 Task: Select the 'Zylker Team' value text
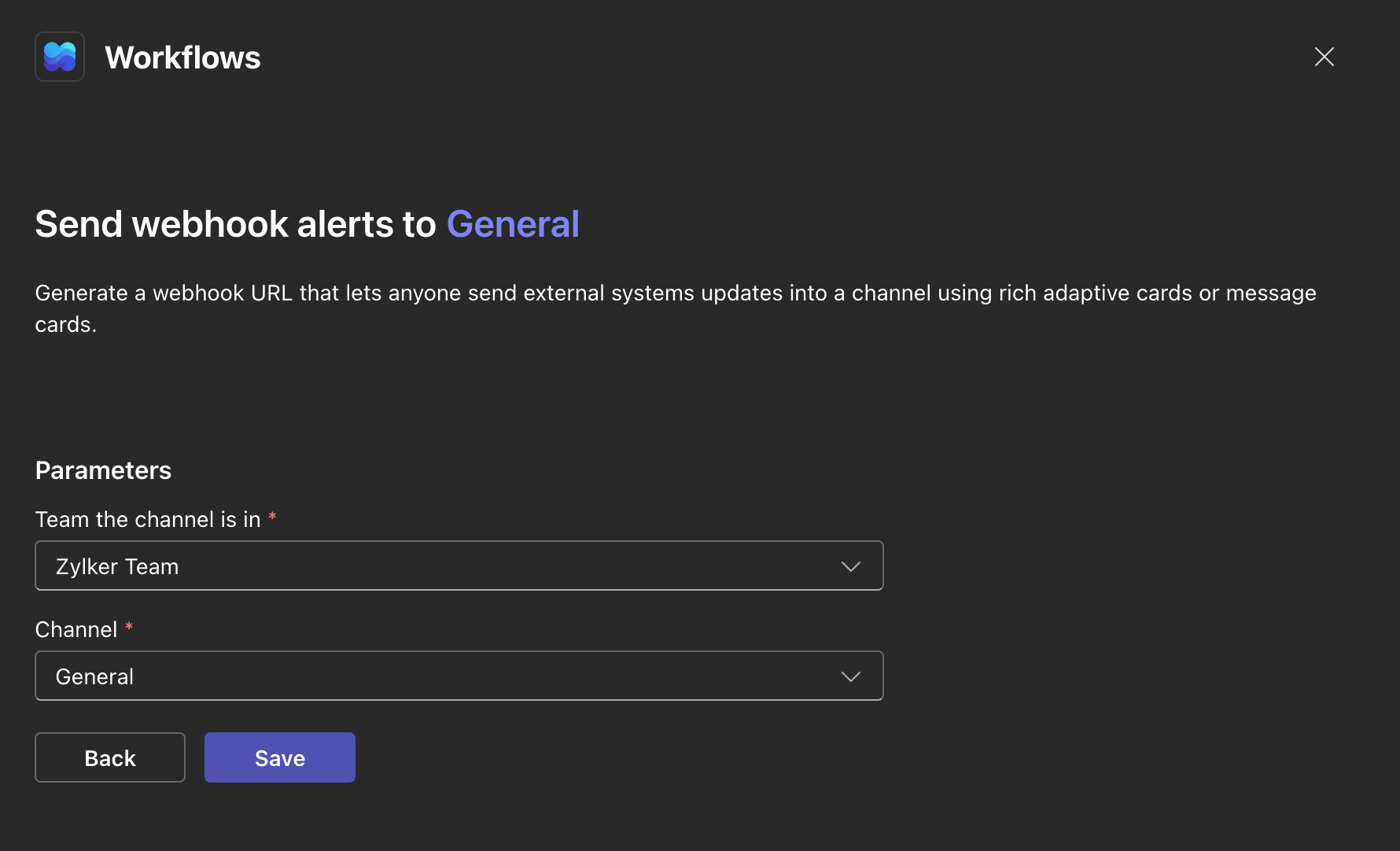(x=117, y=566)
